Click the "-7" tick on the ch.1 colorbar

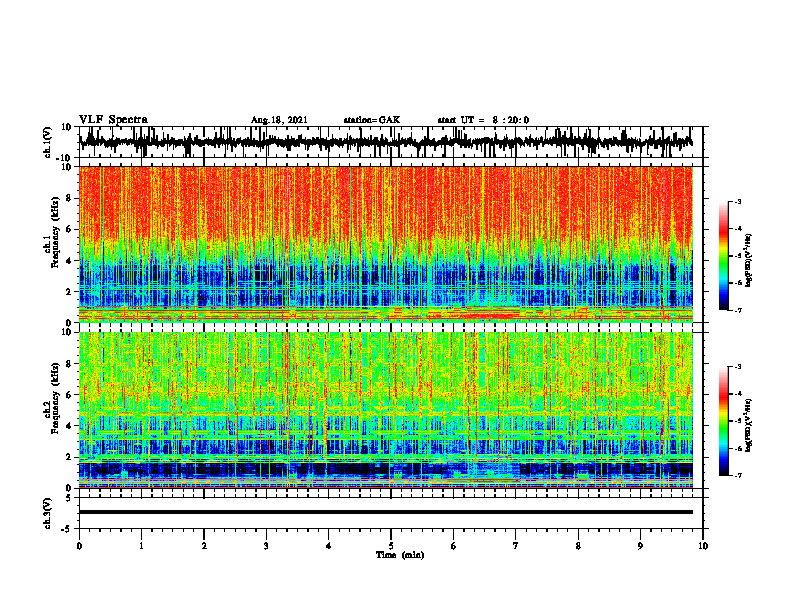pyautogui.click(x=737, y=310)
